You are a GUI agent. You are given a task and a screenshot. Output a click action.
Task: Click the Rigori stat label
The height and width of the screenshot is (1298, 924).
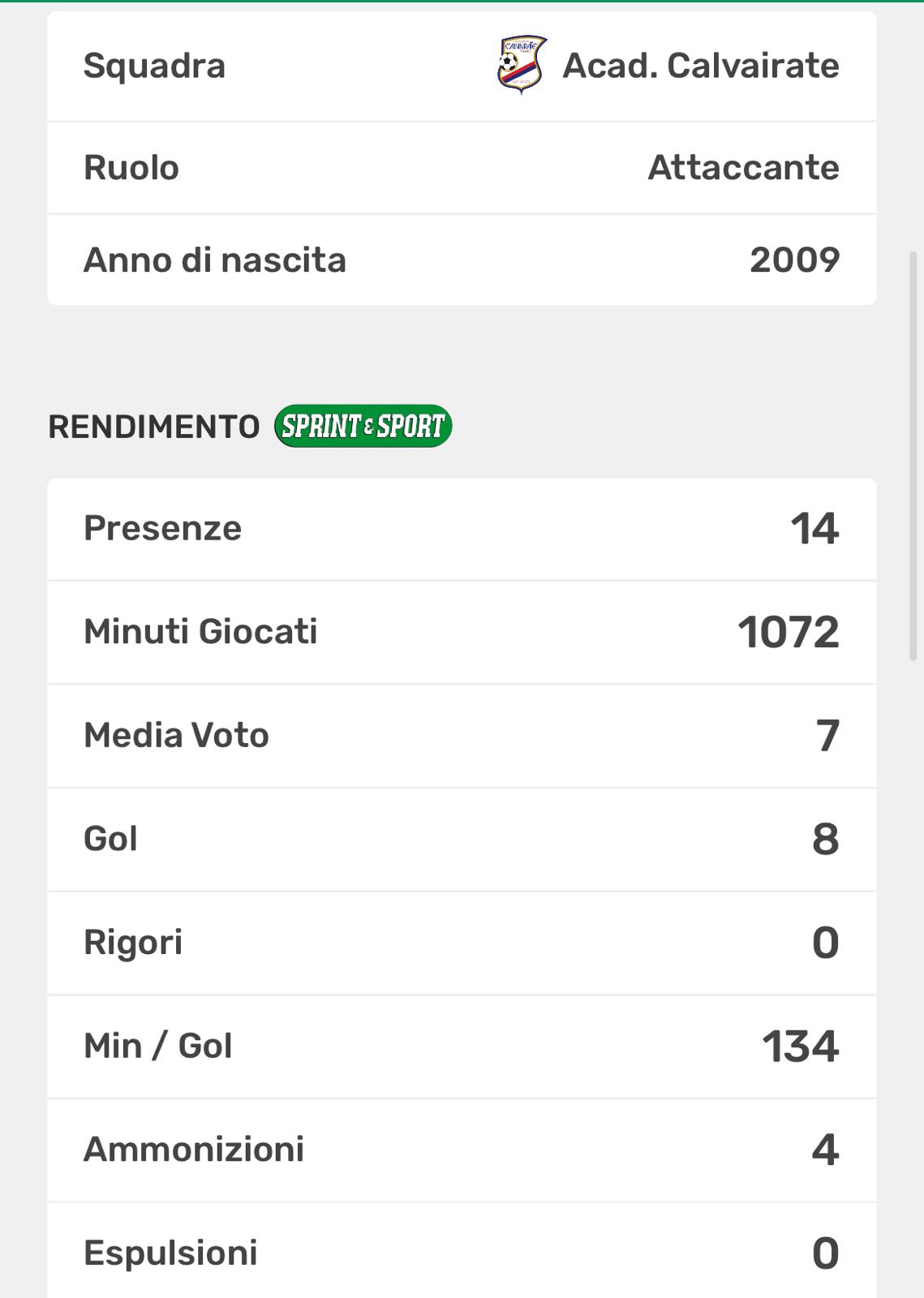pos(133,943)
